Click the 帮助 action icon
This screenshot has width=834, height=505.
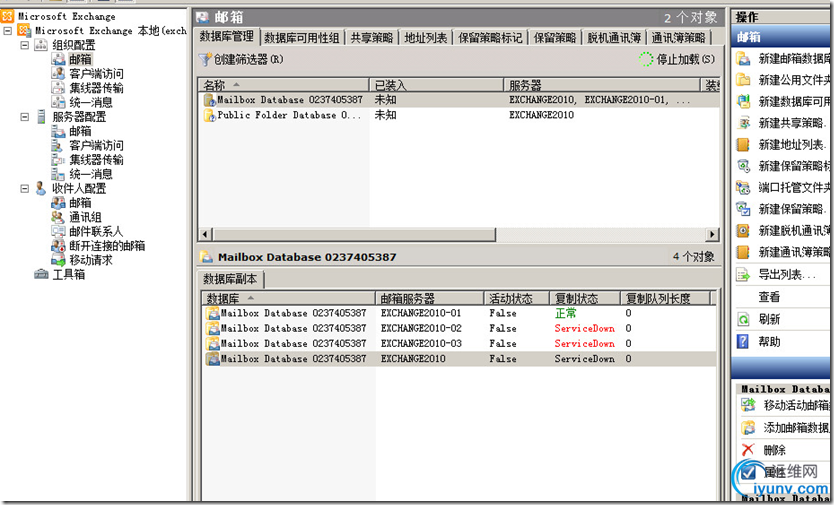pyautogui.click(x=743, y=341)
